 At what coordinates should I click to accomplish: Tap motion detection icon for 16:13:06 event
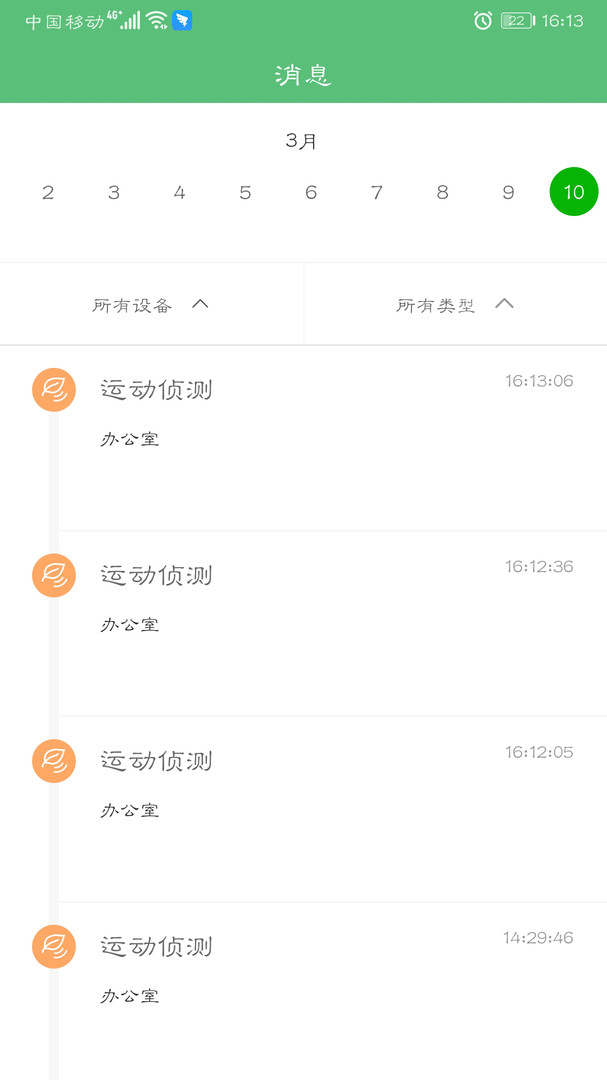click(x=54, y=389)
